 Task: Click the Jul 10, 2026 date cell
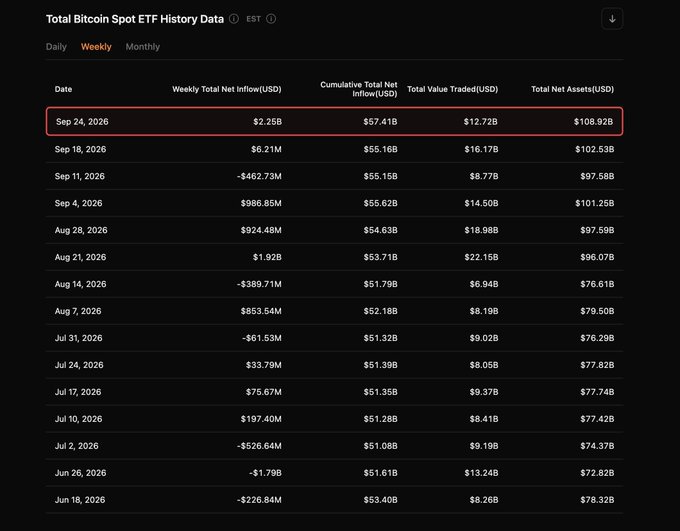pyautogui.click(x=78, y=418)
